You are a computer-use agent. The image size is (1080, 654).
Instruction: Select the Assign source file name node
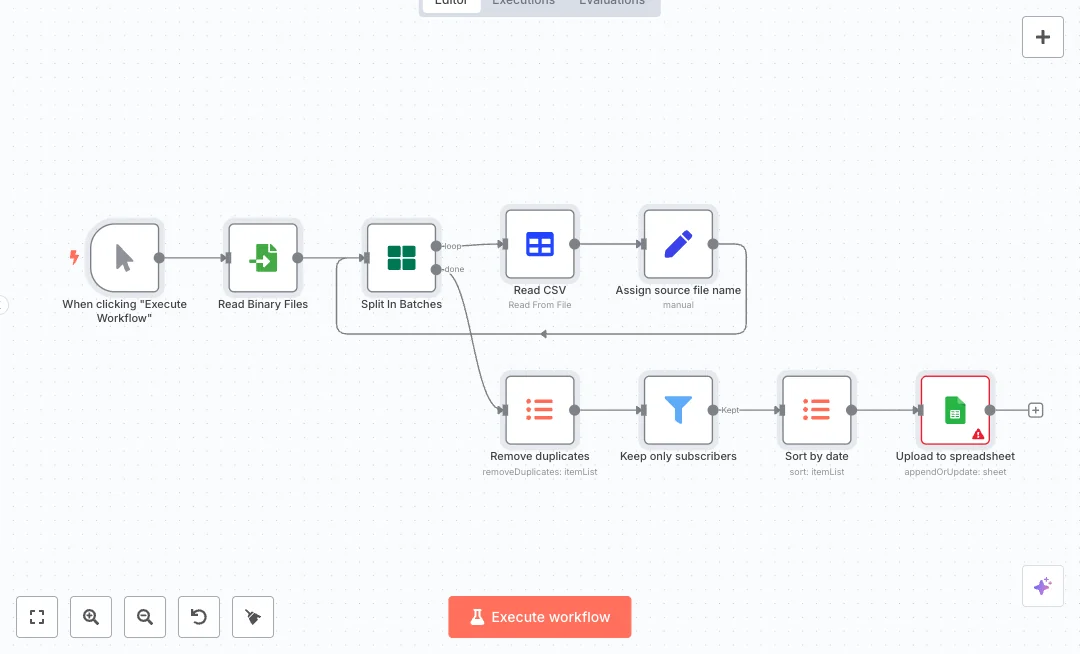[678, 244]
